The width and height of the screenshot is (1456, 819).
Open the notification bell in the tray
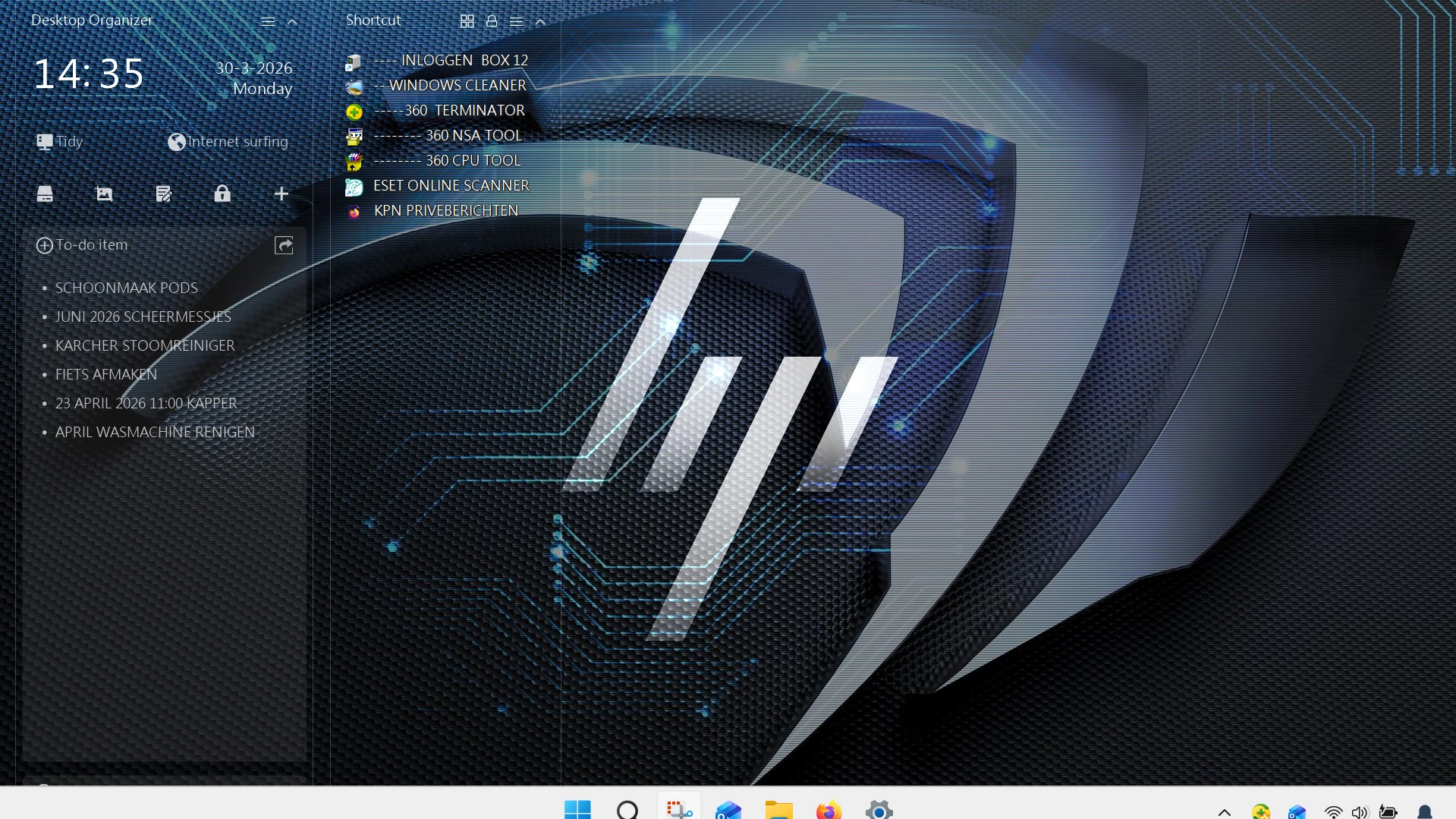coord(1425,812)
